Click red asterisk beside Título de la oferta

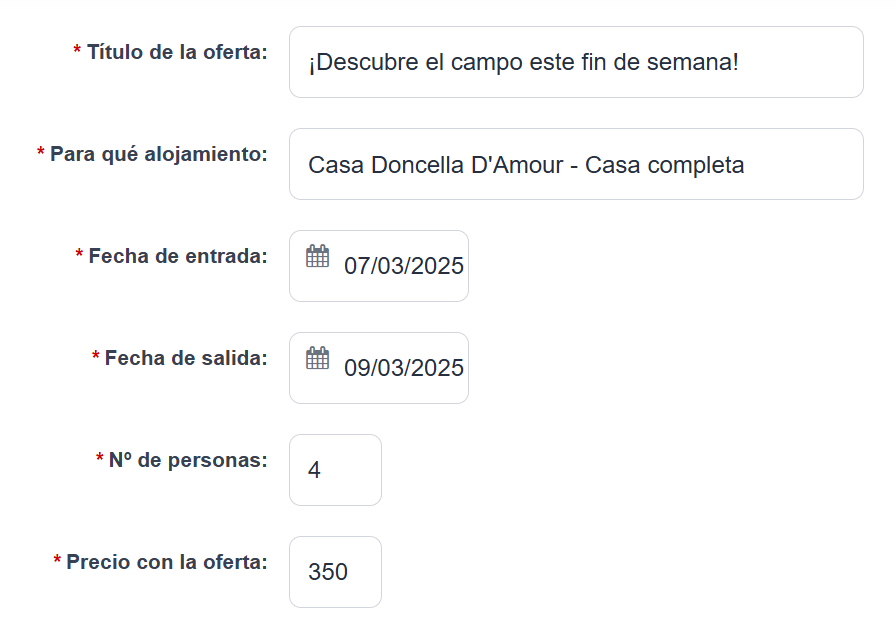[77, 50]
